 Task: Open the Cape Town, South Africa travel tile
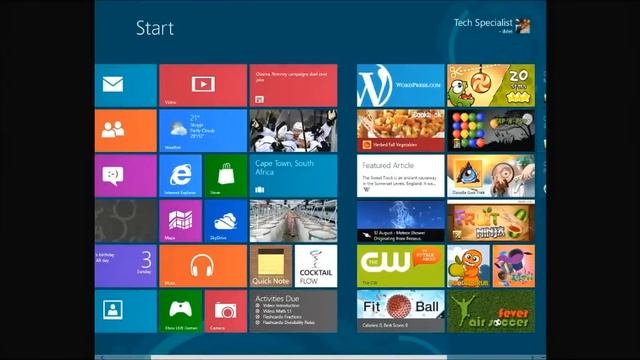tap(293, 176)
